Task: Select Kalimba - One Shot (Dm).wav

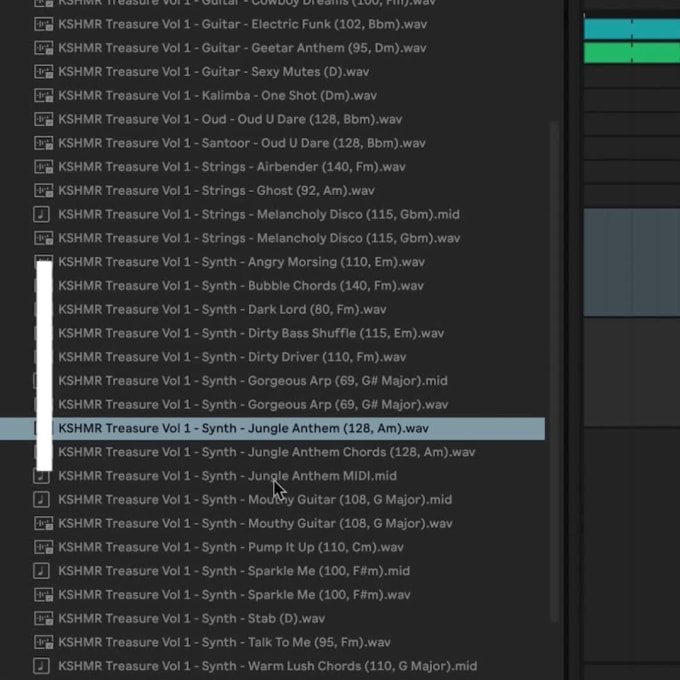Action: click(x=218, y=95)
